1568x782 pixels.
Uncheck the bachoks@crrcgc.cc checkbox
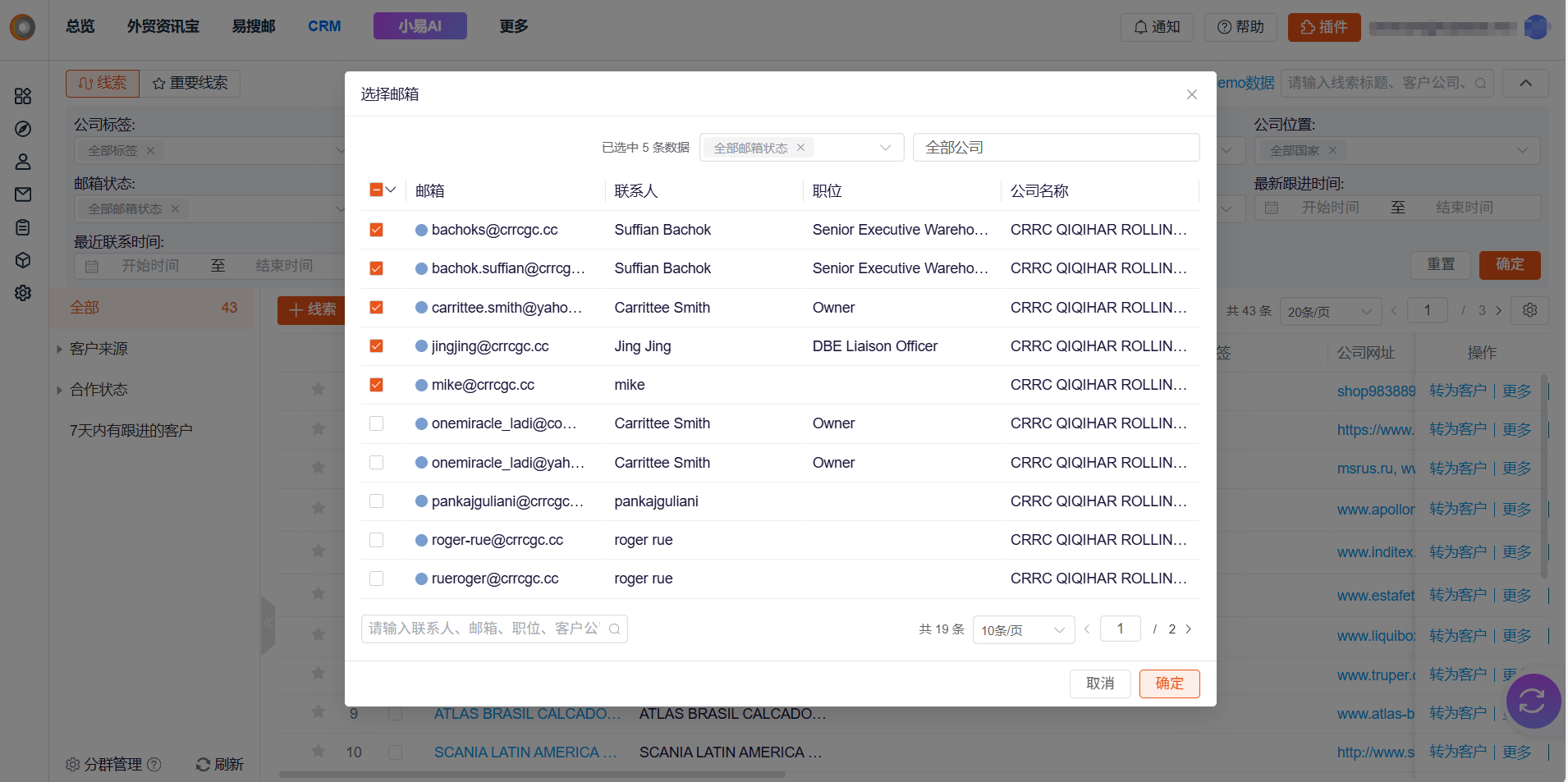pyautogui.click(x=377, y=230)
